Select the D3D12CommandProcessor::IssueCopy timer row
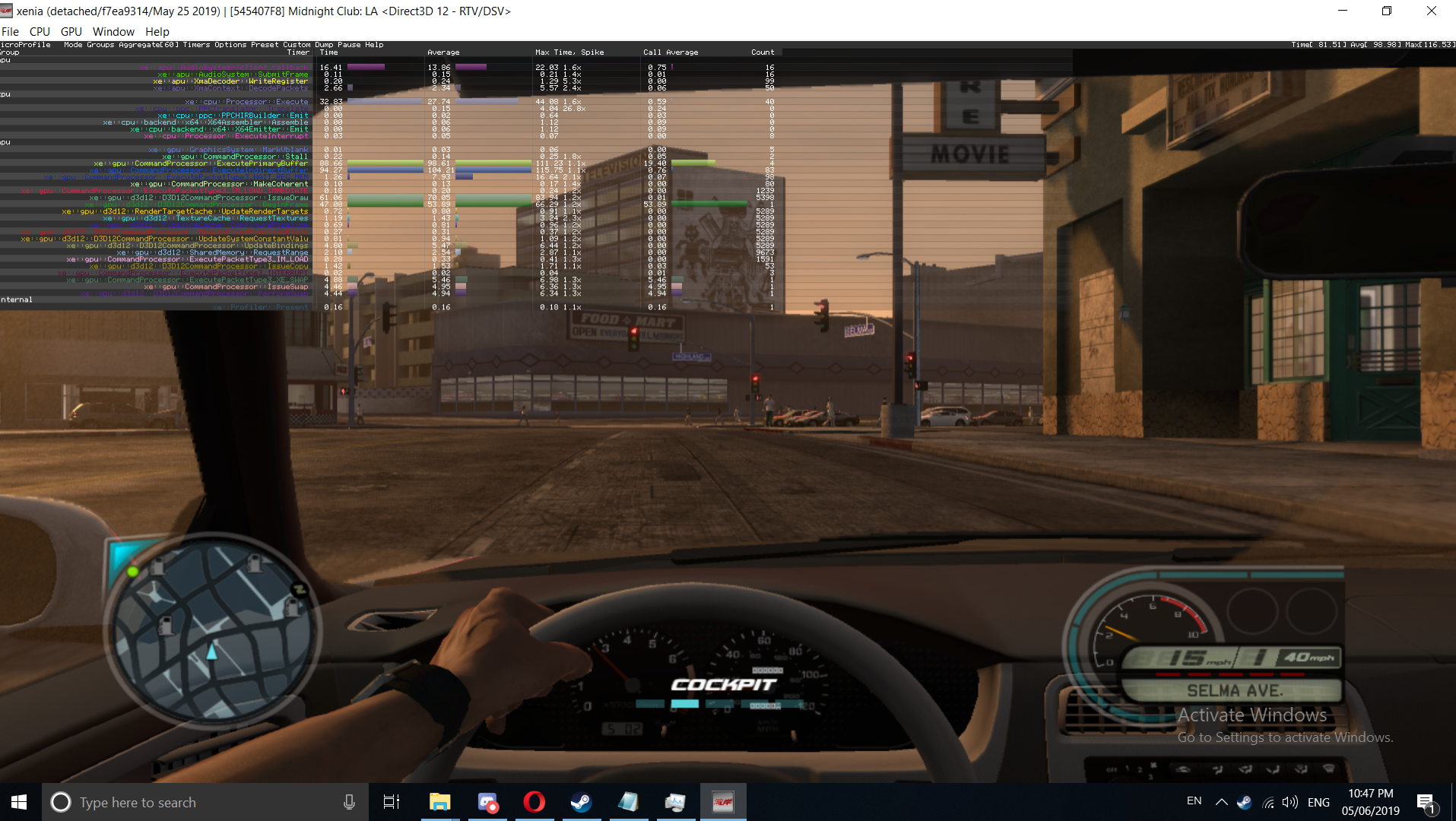The image size is (1456, 821). (198, 266)
